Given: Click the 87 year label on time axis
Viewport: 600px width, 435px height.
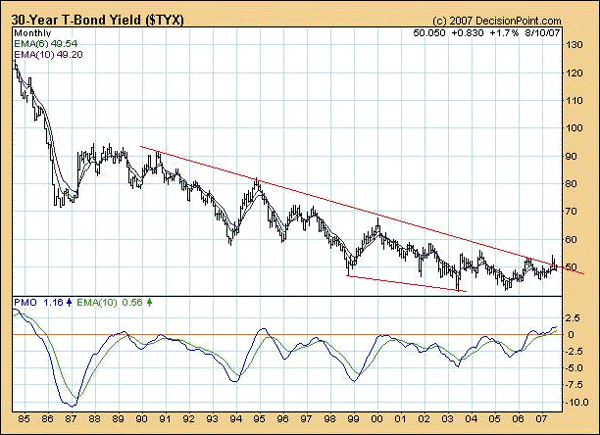Looking at the screenshot, I should pyautogui.click(x=71, y=419).
